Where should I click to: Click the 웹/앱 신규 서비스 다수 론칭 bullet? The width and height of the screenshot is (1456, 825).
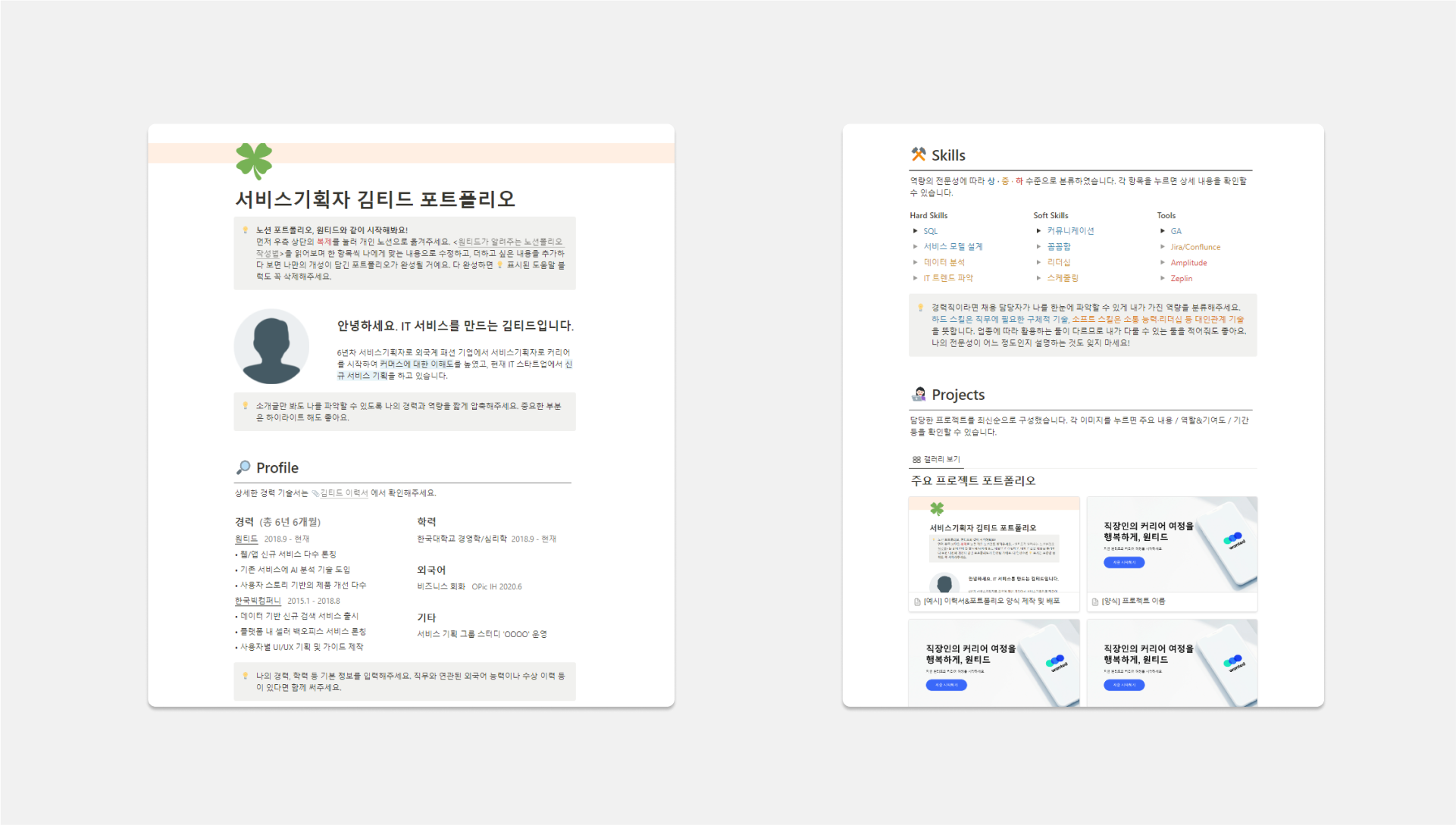pyautogui.click(x=286, y=555)
